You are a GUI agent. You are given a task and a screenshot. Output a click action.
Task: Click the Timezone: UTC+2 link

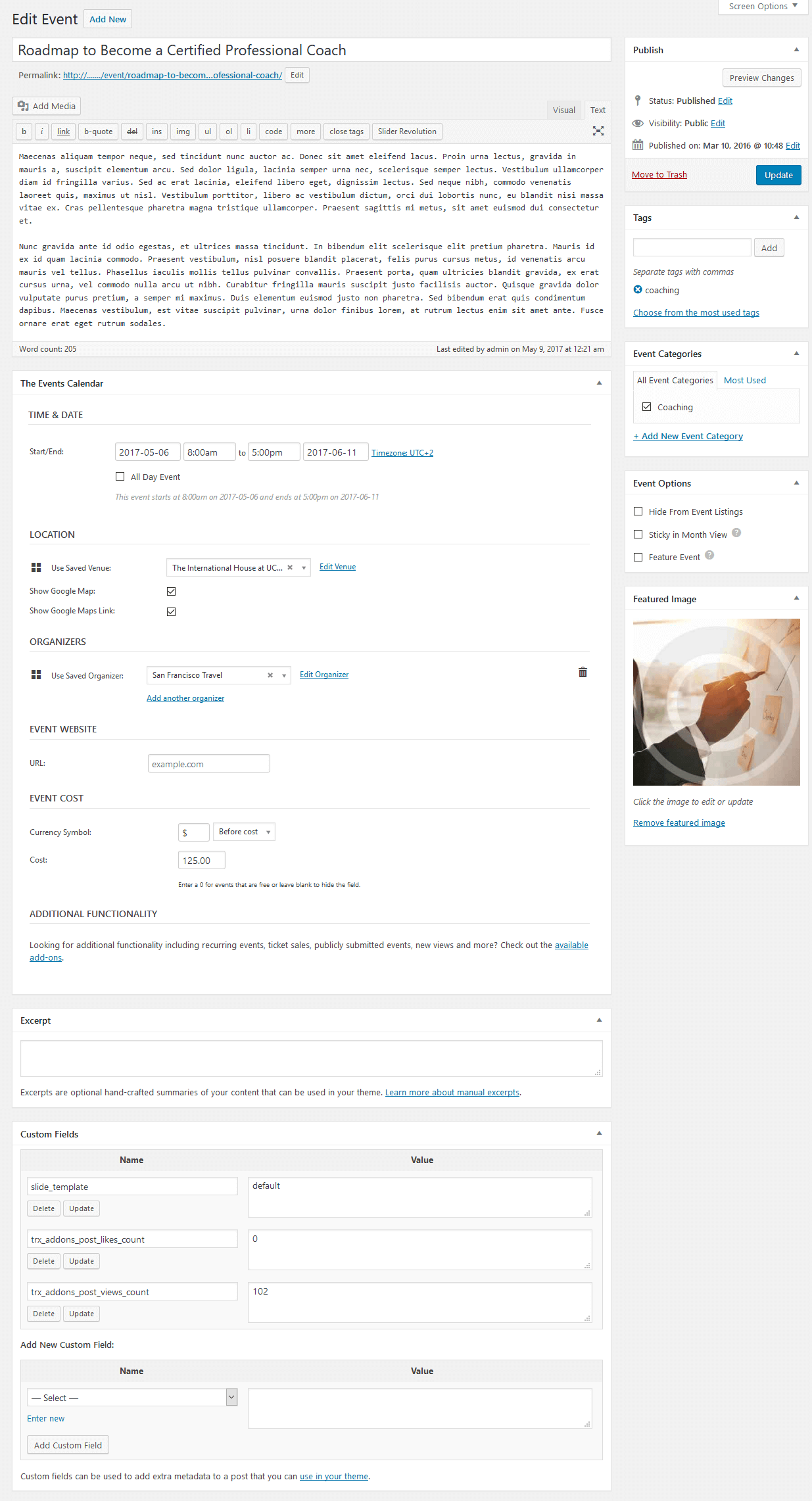pos(402,453)
